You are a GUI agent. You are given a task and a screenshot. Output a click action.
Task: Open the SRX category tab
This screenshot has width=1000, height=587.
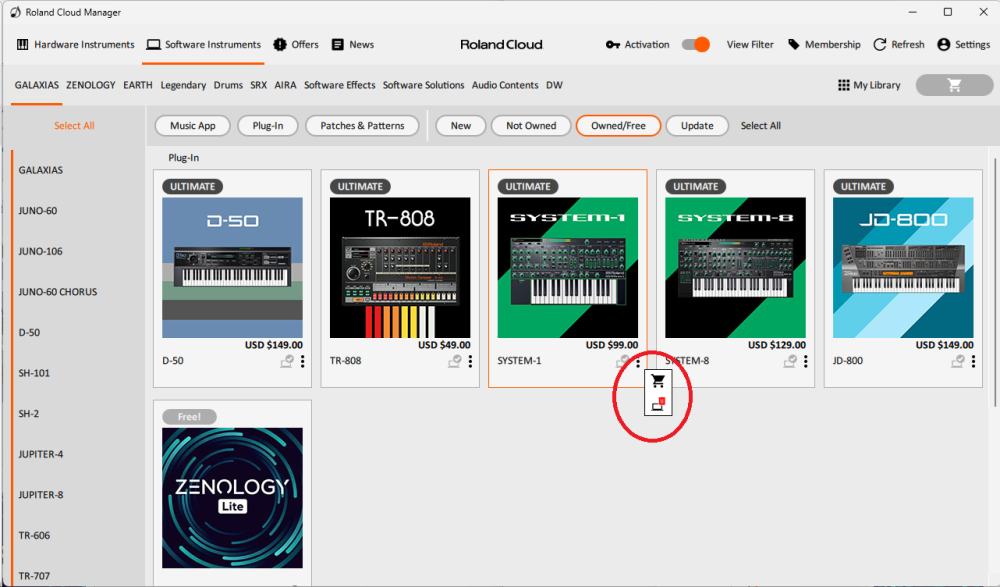(x=258, y=85)
